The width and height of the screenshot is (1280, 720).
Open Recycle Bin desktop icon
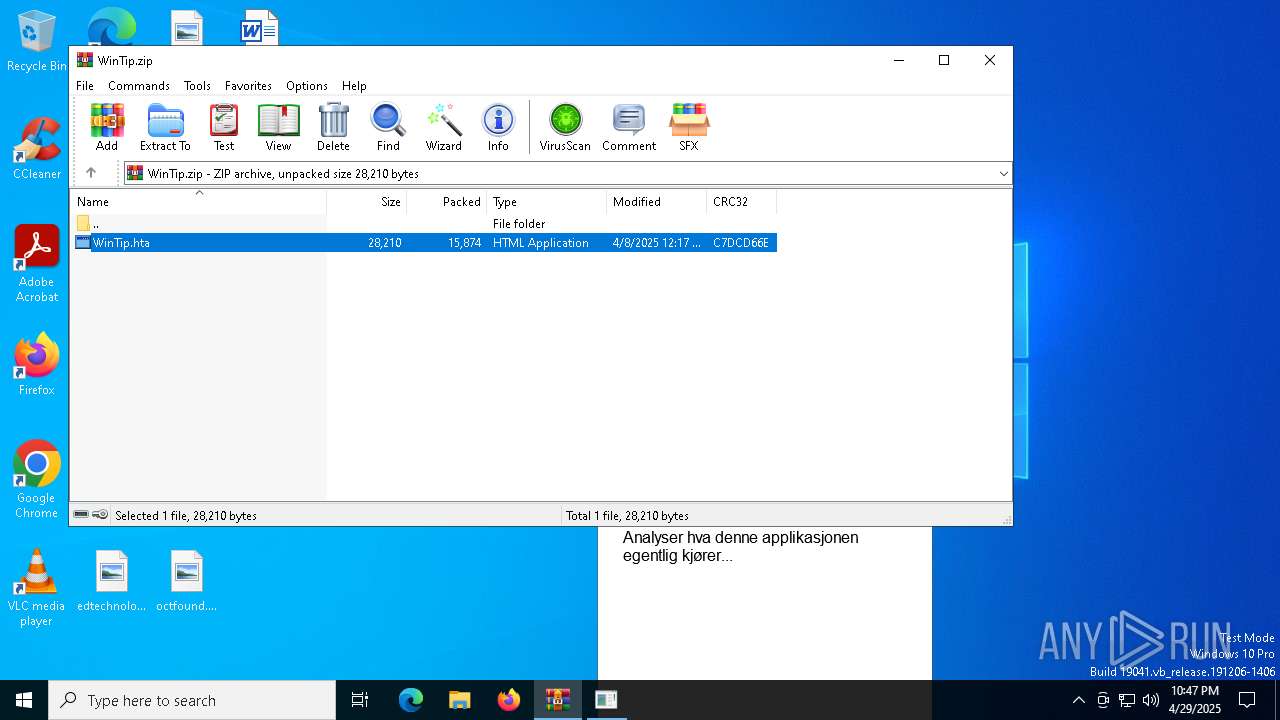pyautogui.click(x=37, y=42)
